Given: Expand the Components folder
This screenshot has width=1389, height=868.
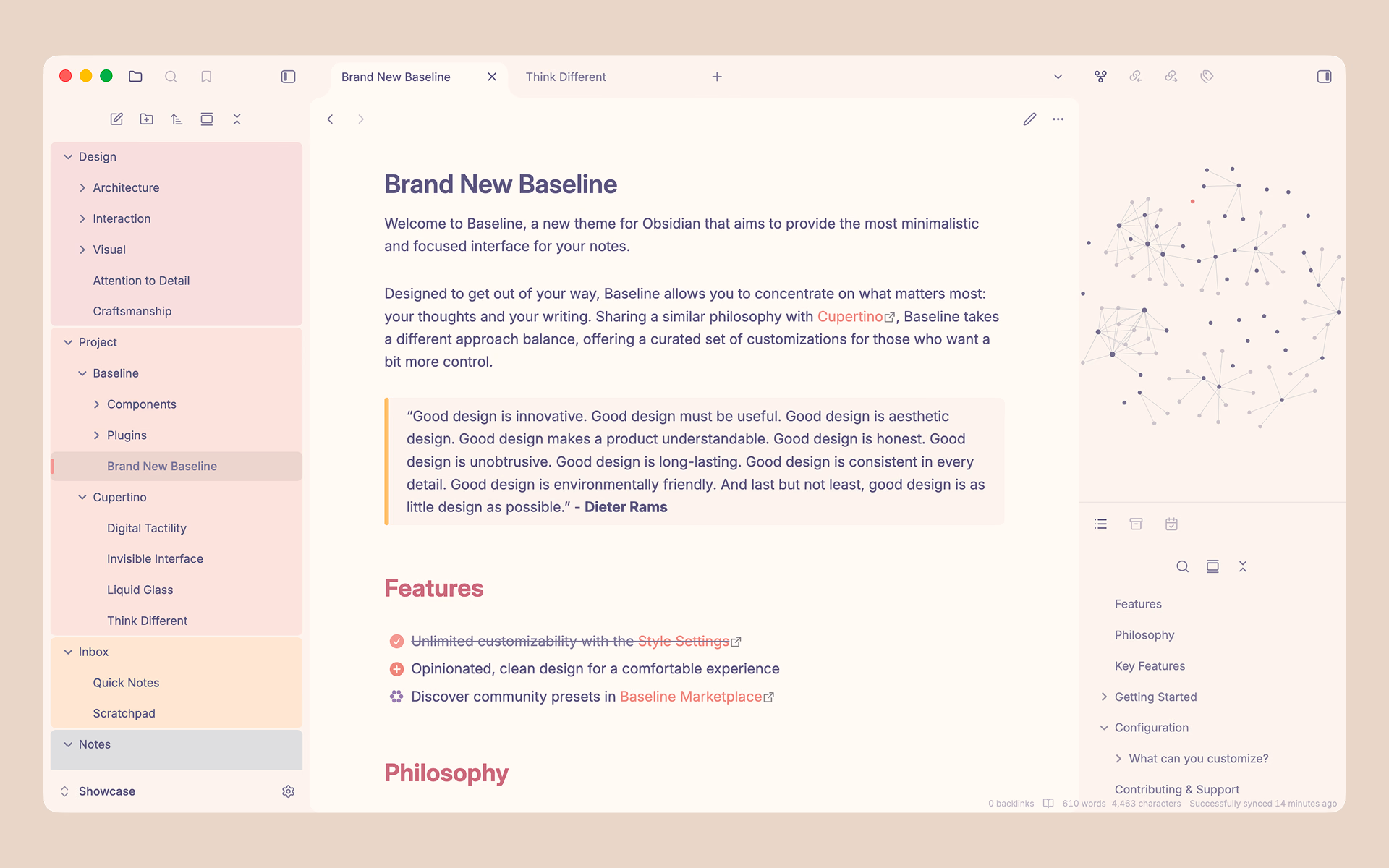Looking at the screenshot, I should click(x=96, y=404).
